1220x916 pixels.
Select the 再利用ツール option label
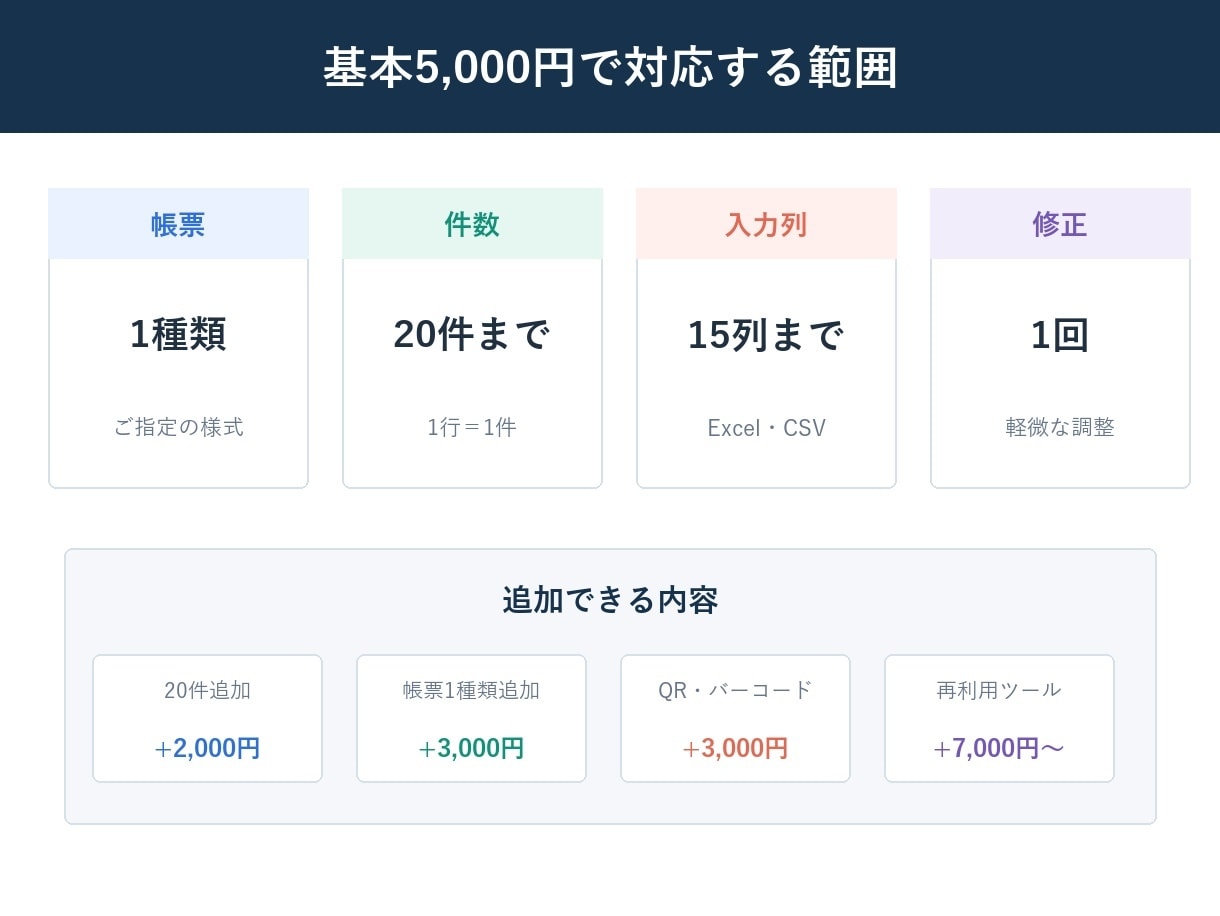(x=999, y=690)
